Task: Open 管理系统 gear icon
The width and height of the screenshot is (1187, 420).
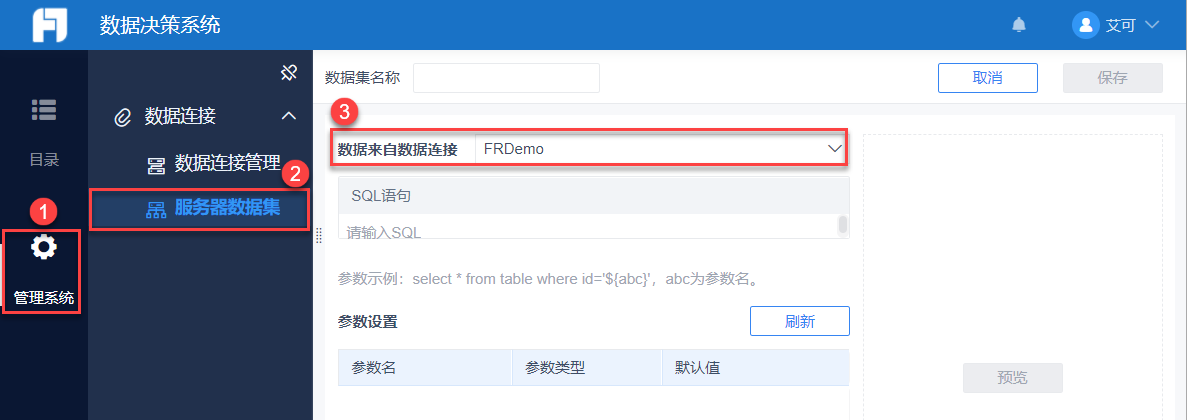Action: (43, 247)
